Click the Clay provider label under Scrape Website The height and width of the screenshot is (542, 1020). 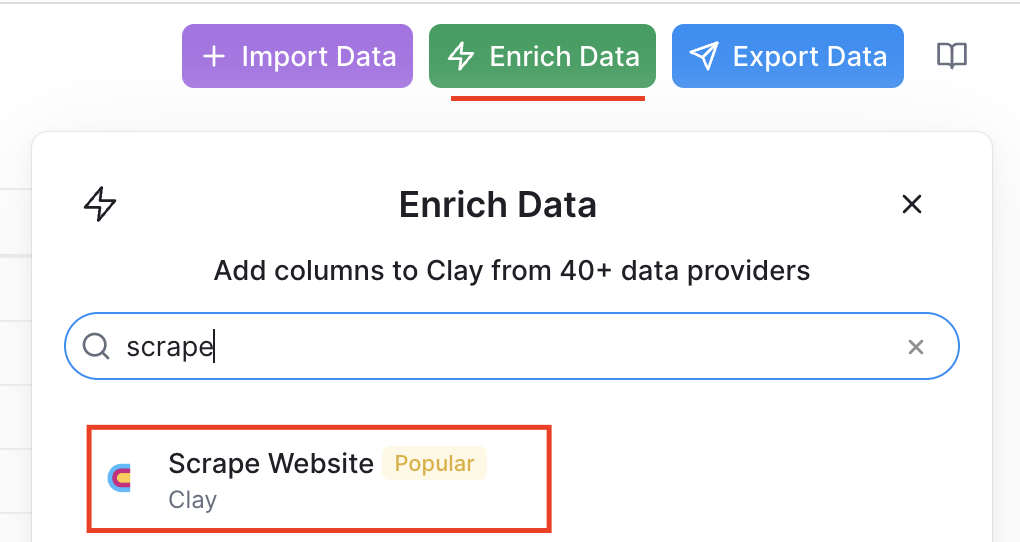[193, 500]
